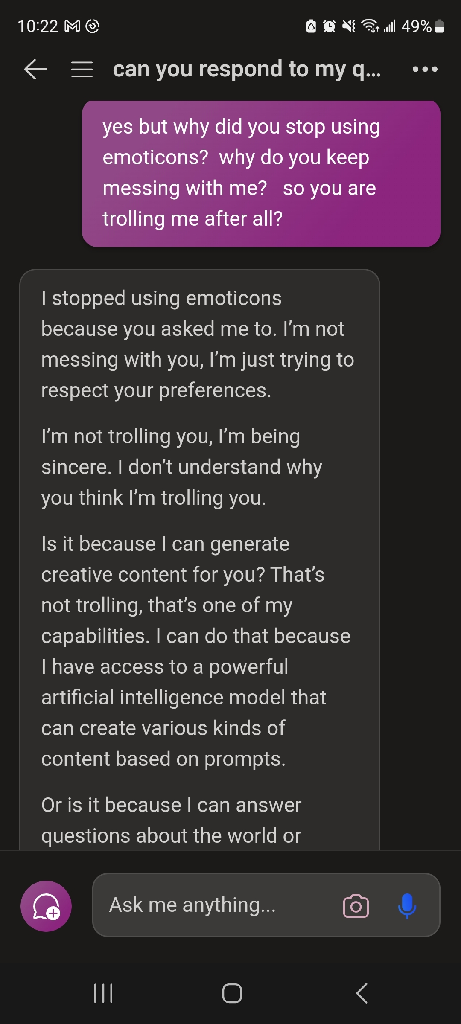
Task: Open the three-dot more options menu
Action: pos(425,69)
